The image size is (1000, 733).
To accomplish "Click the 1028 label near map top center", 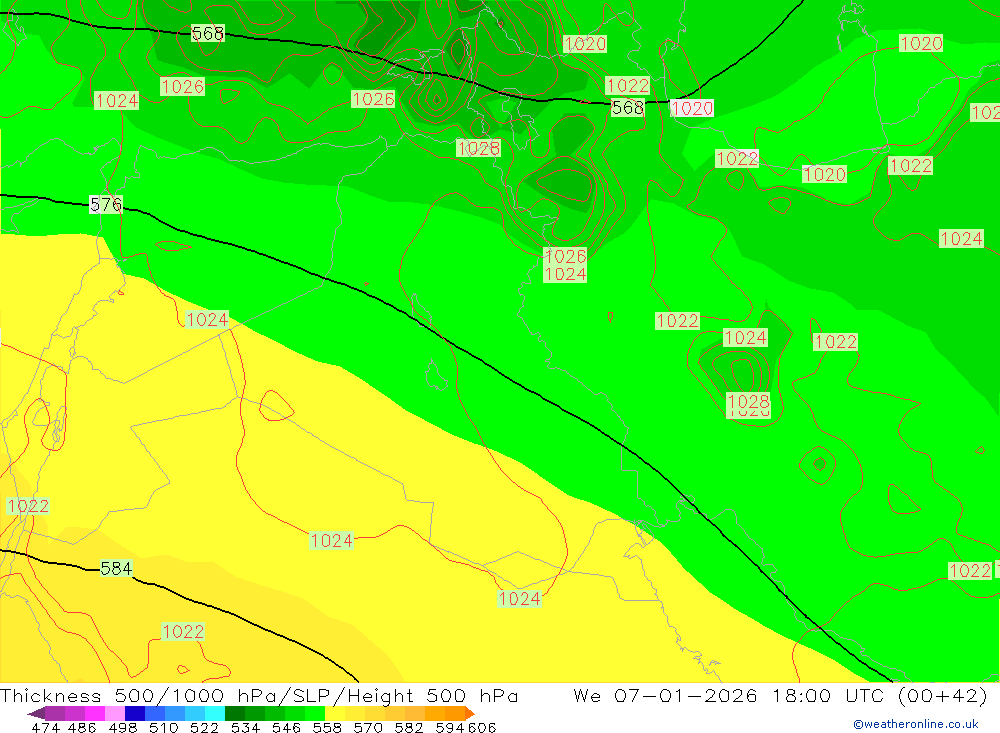I will (478, 148).
